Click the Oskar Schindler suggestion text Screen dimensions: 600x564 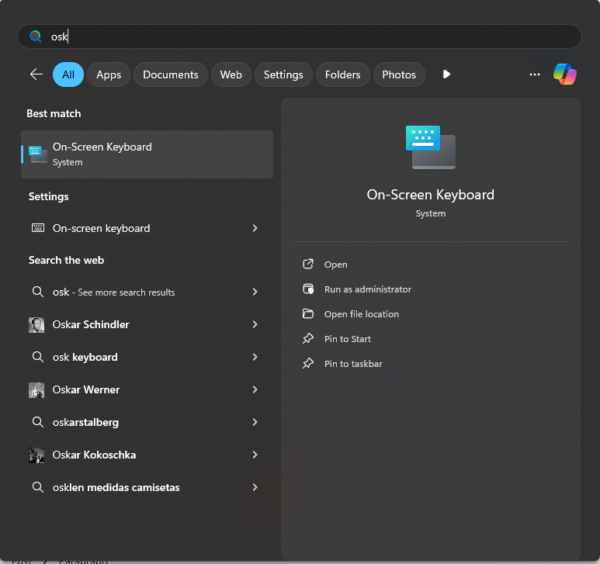[91, 324]
